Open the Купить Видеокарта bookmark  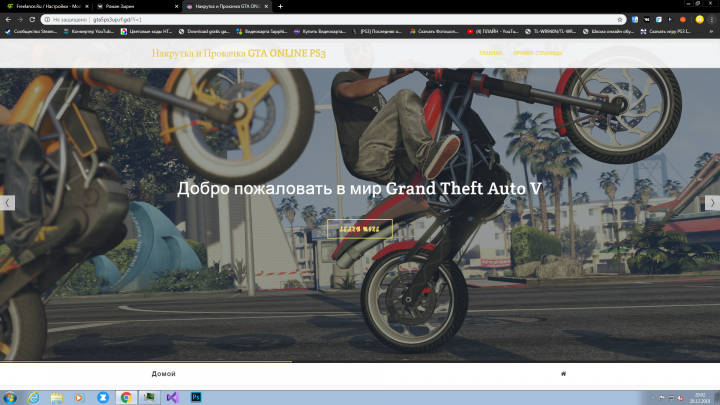320,32
